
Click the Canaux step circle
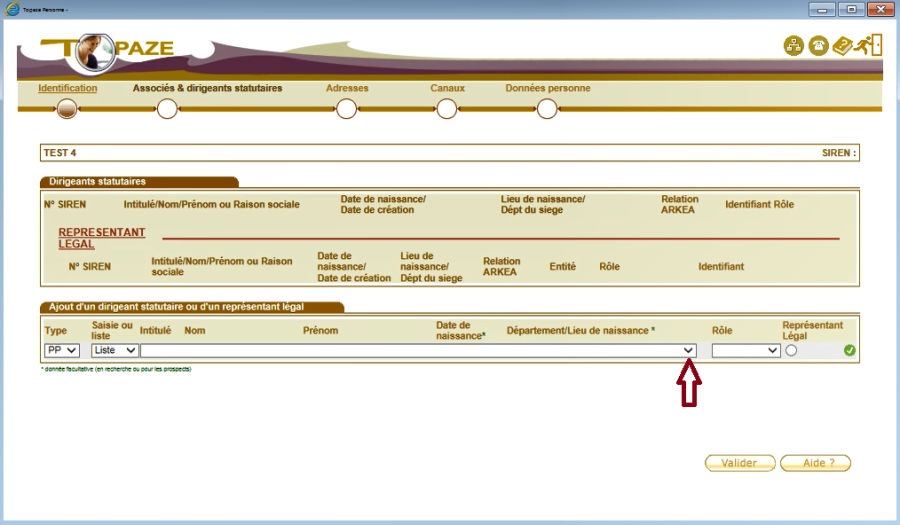[x=447, y=109]
